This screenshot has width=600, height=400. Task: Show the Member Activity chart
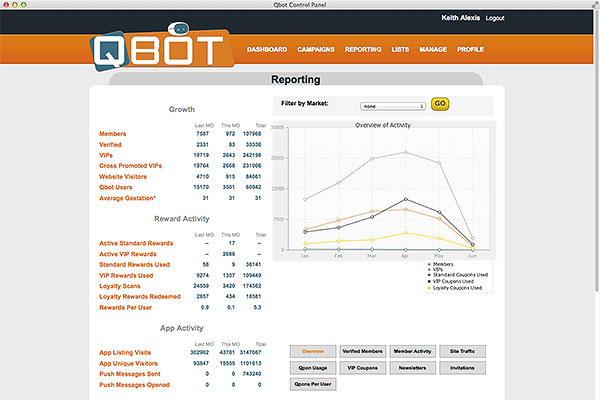pyautogui.click(x=412, y=351)
